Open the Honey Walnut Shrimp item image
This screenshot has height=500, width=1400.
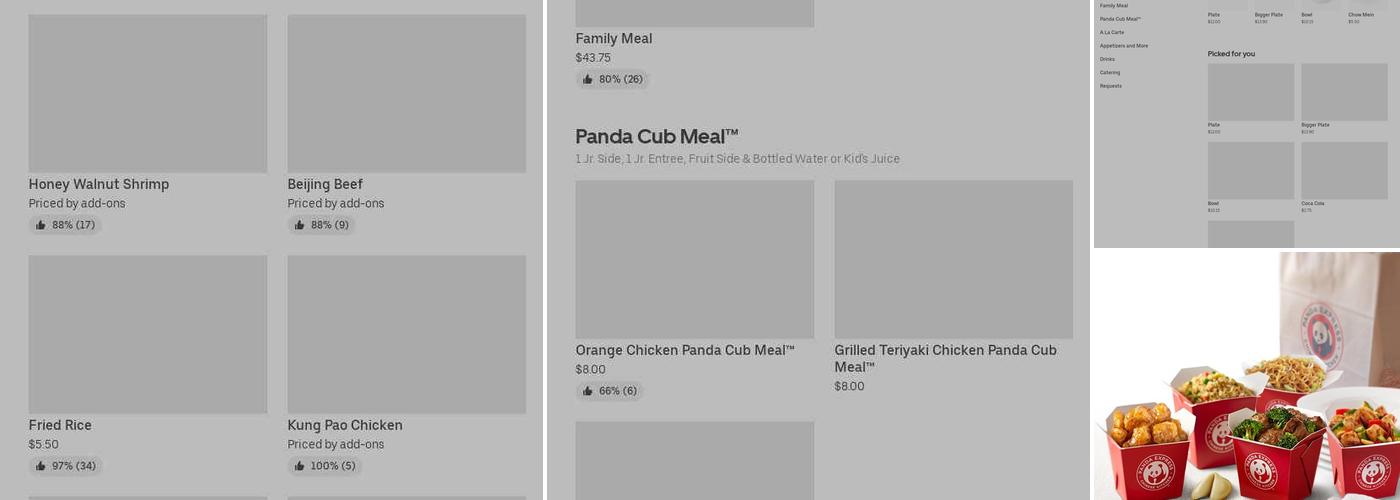[x=148, y=93]
